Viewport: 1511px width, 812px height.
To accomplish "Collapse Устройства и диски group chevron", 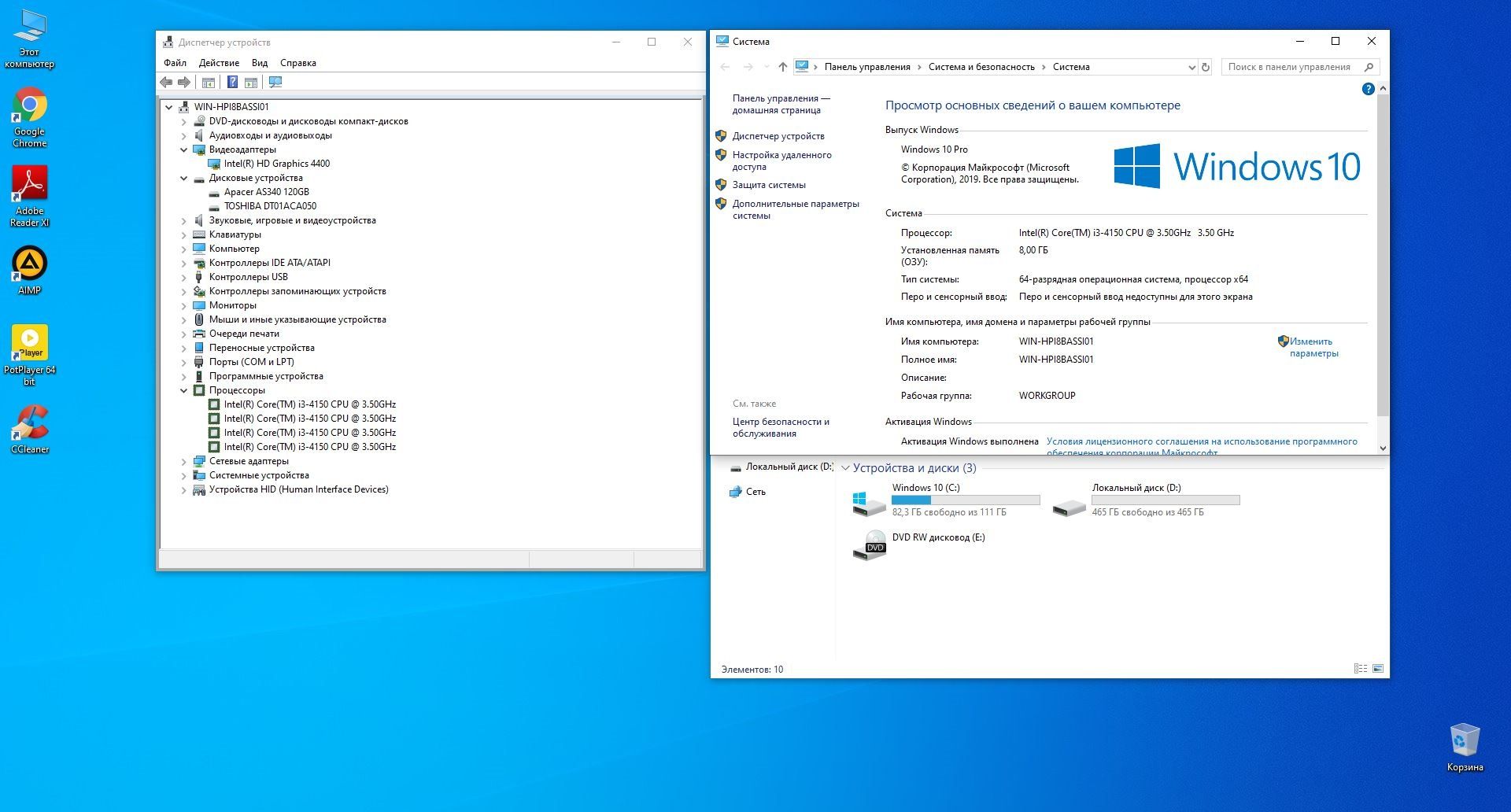I will pyautogui.click(x=845, y=468).
